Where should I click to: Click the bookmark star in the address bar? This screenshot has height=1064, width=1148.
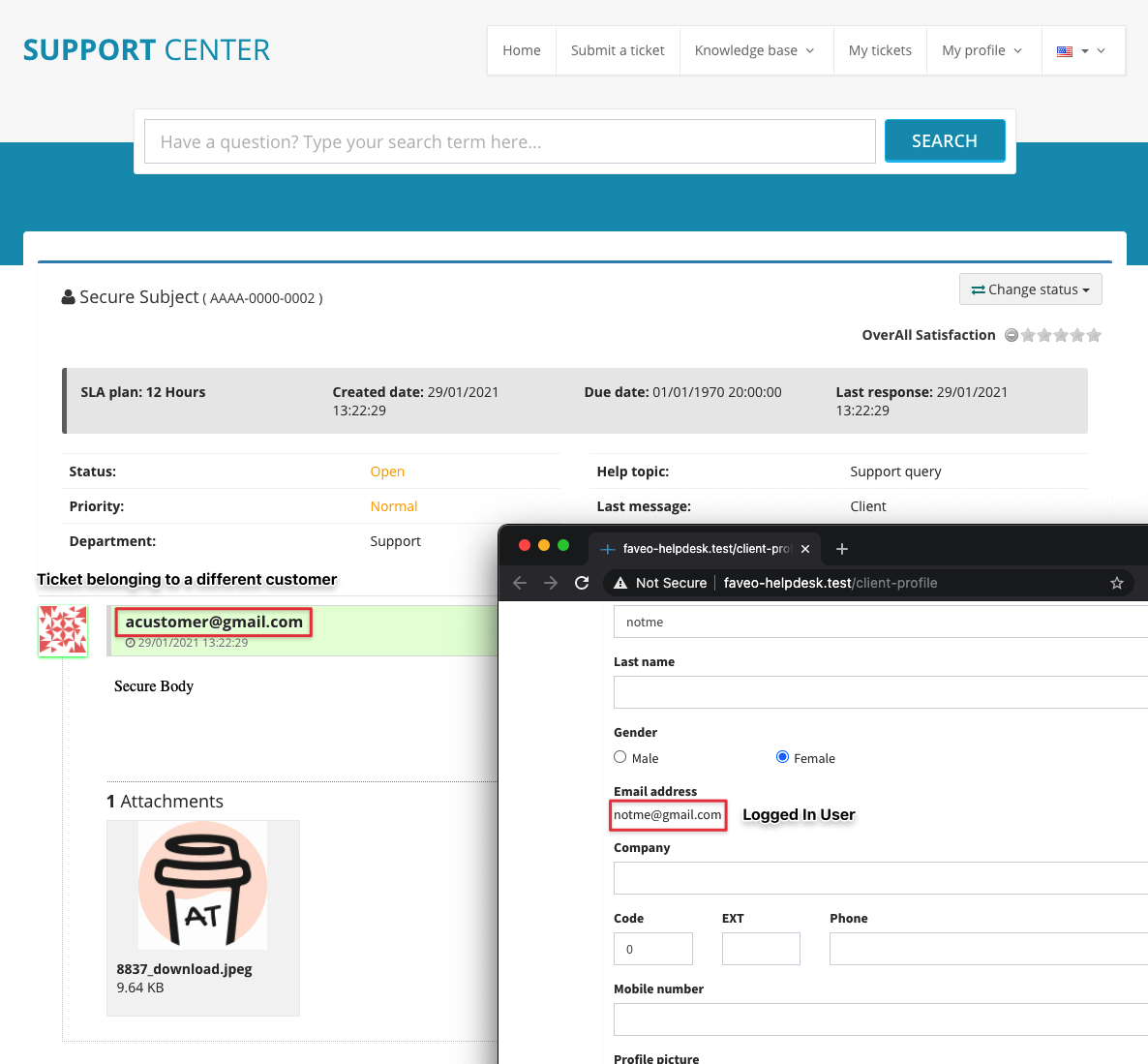point(1117,583)
